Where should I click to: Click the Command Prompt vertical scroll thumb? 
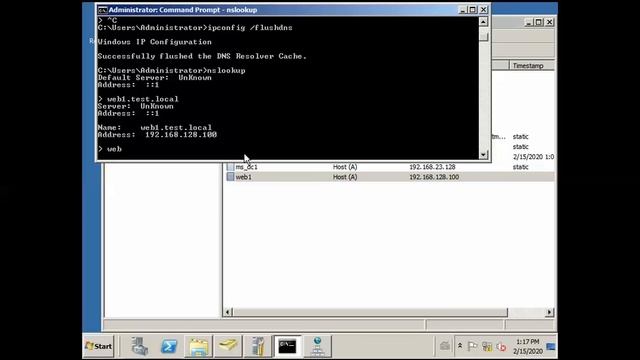click(x=483, y=37)
